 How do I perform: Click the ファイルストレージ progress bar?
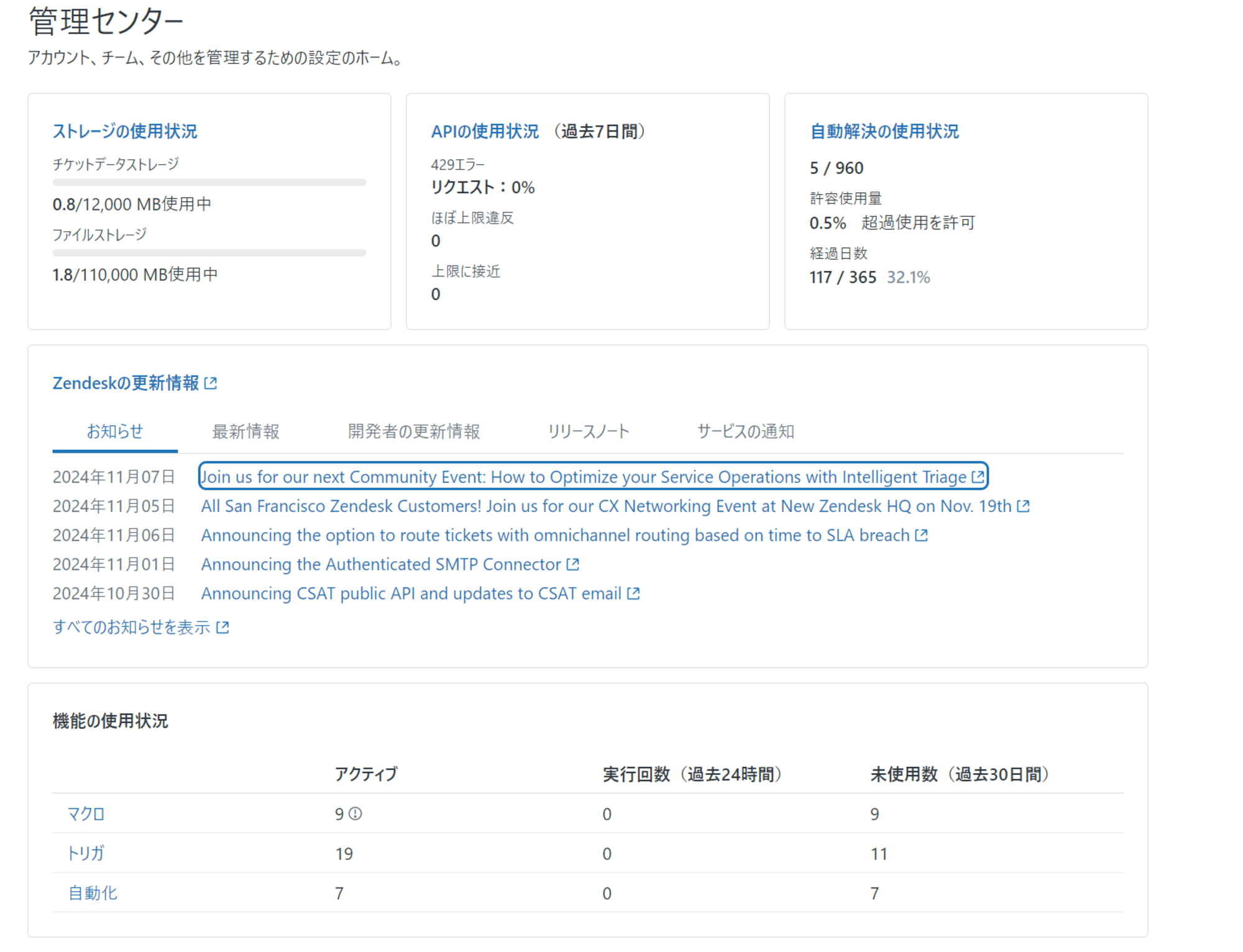tap(209, 253)
